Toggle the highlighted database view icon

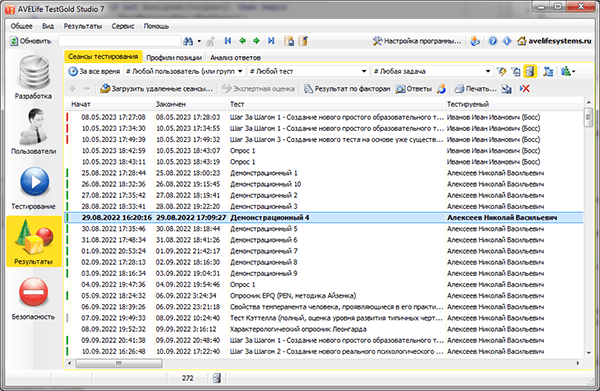pos(530,71)
